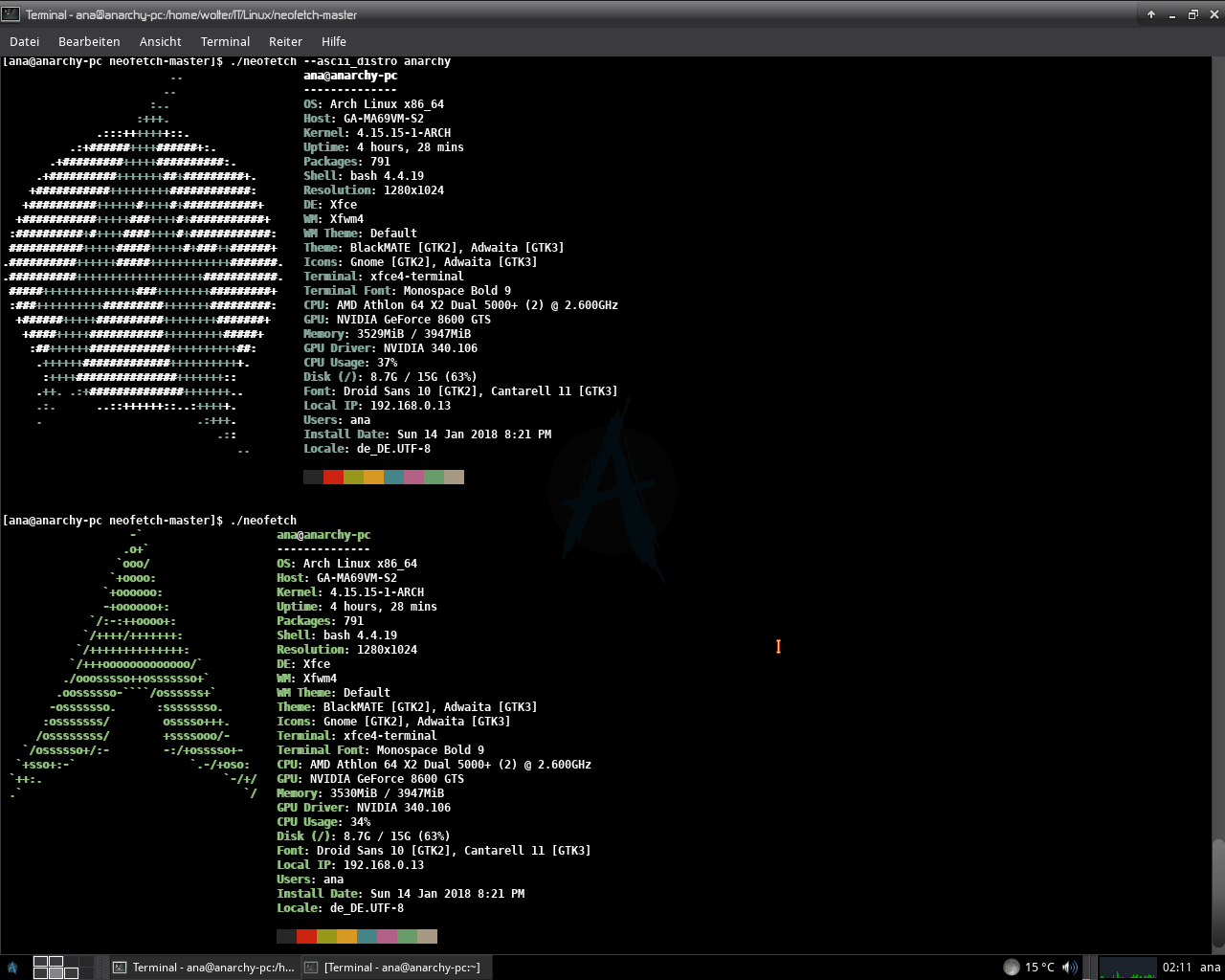Open the Reiter menu

pos(285,41)
